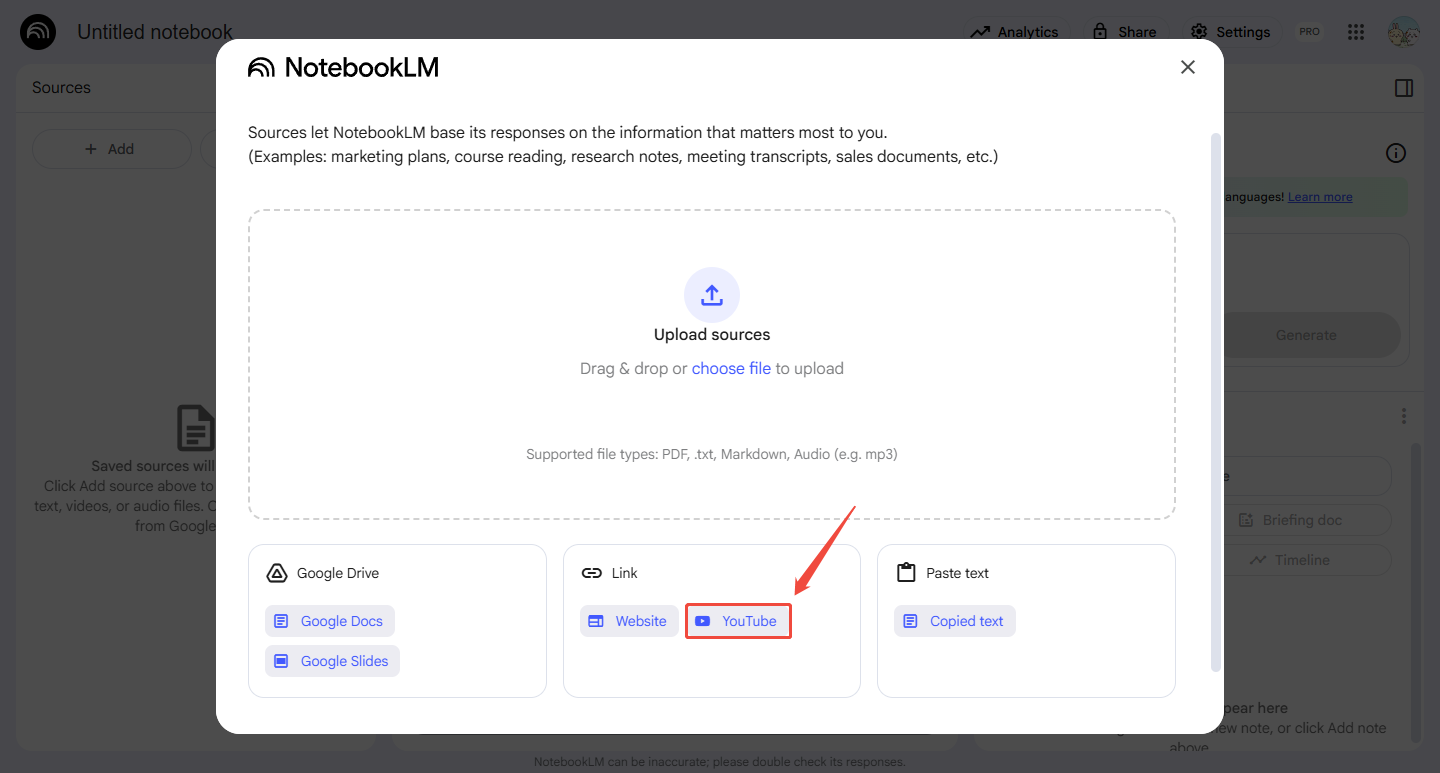The height and width of the screenshot is (773, 1440).
Task: Click the Google Drive icon
Action: point(277,573)
